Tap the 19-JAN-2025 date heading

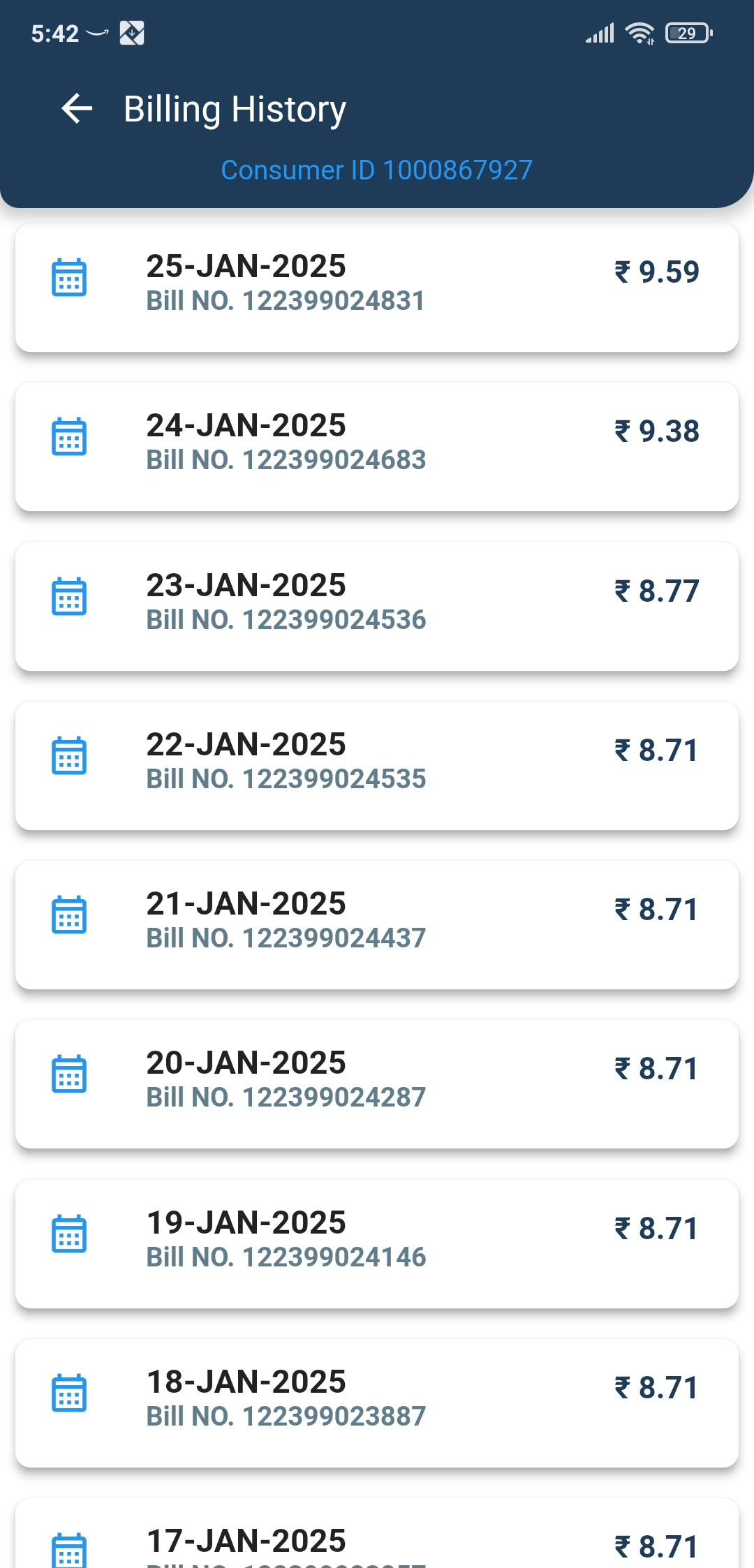click(246, 1222)
